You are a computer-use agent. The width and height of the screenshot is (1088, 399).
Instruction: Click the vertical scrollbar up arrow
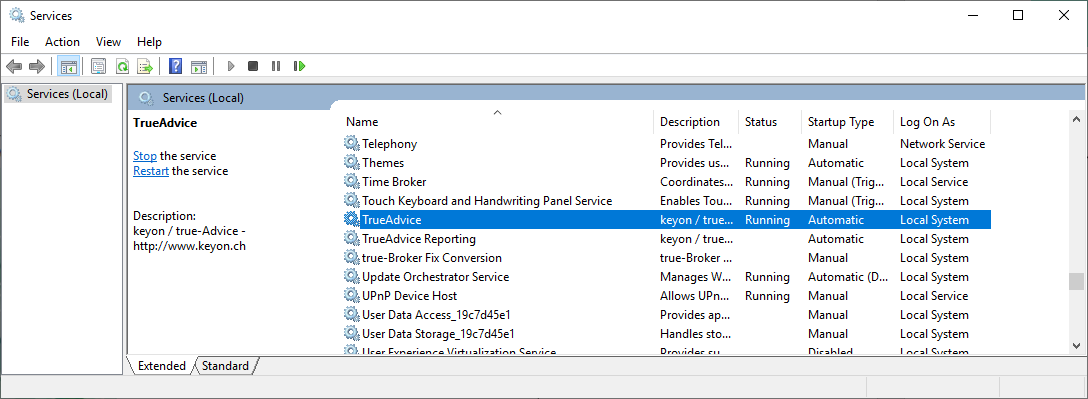1076,120
